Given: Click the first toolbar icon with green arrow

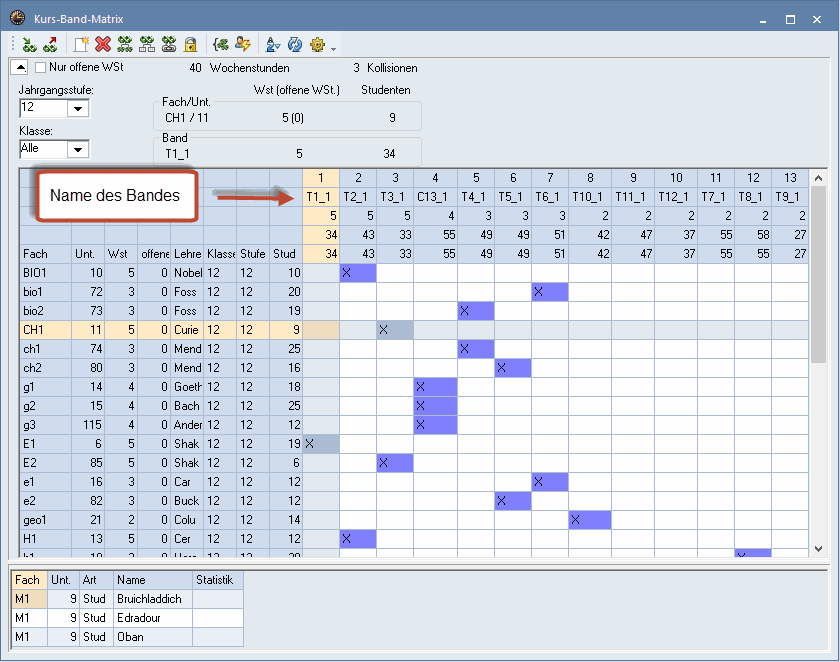Looking at the screenshot, I should pos(28,44).
